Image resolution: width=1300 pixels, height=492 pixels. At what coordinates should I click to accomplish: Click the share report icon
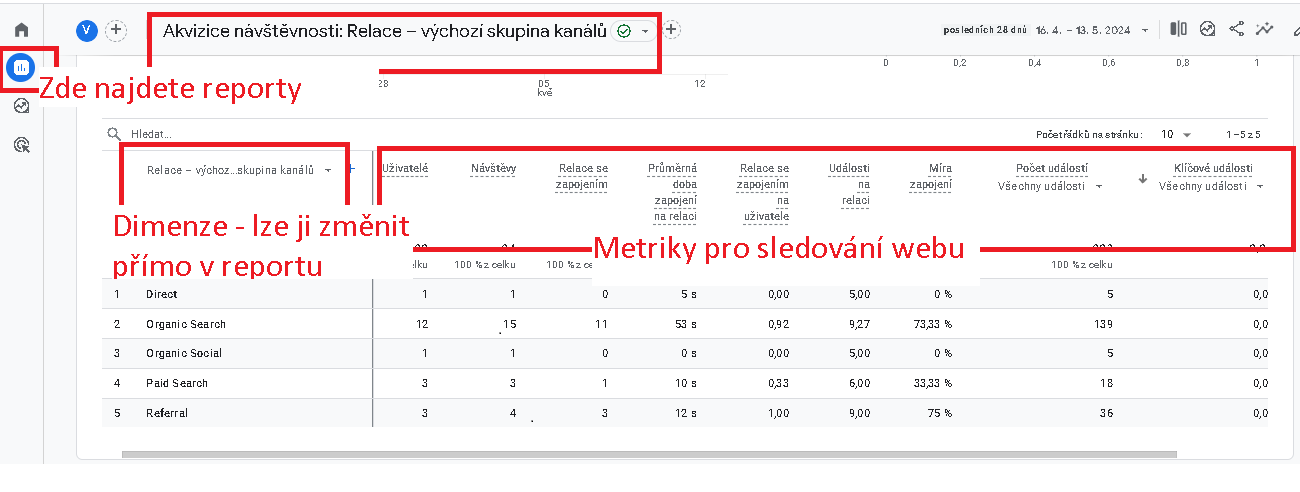point(1237,29)
